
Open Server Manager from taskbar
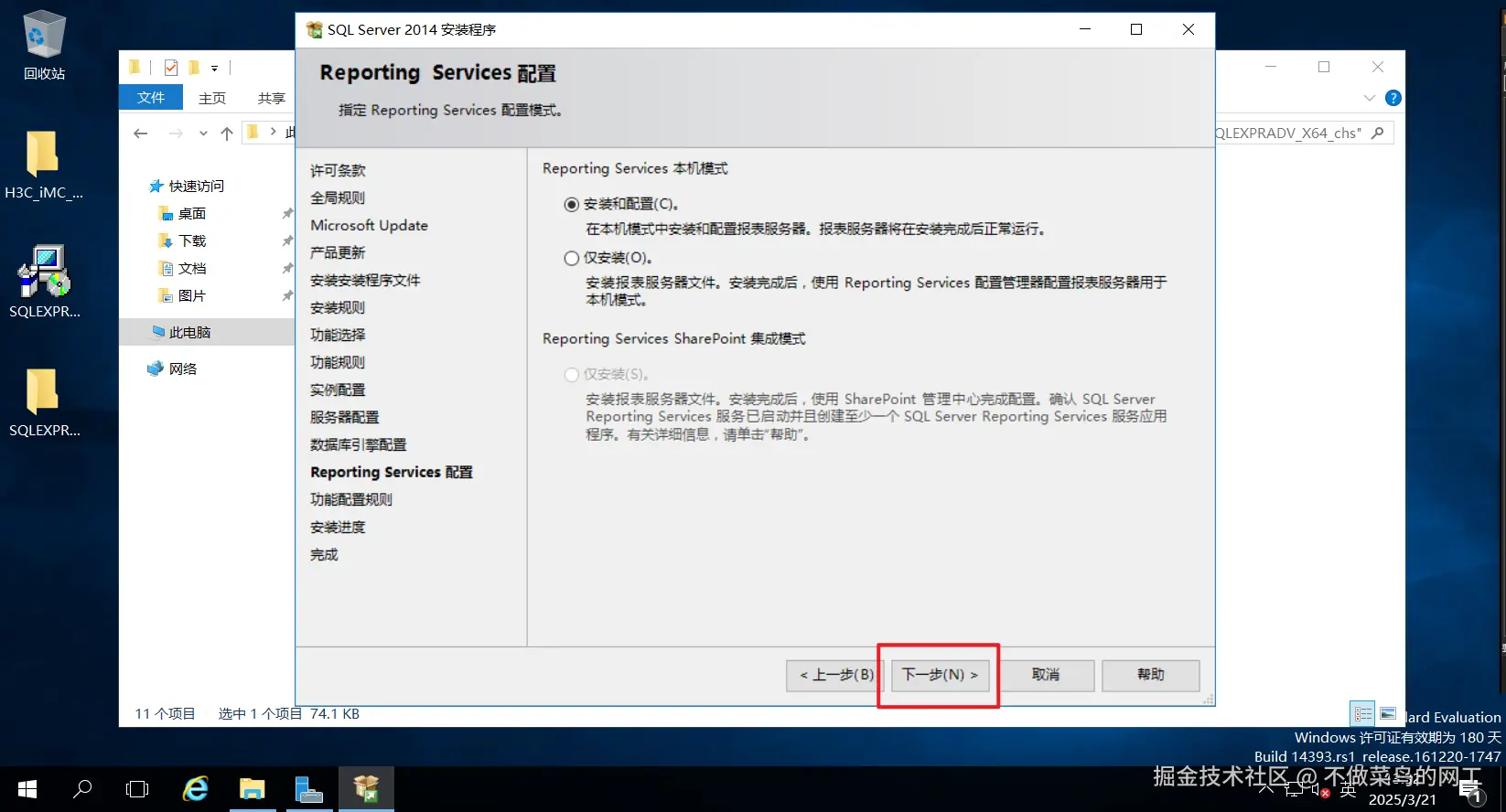309,789
